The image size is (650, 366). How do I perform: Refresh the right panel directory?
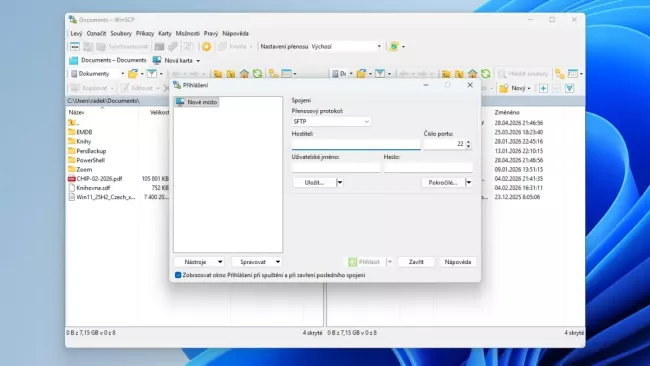point(486,74)
